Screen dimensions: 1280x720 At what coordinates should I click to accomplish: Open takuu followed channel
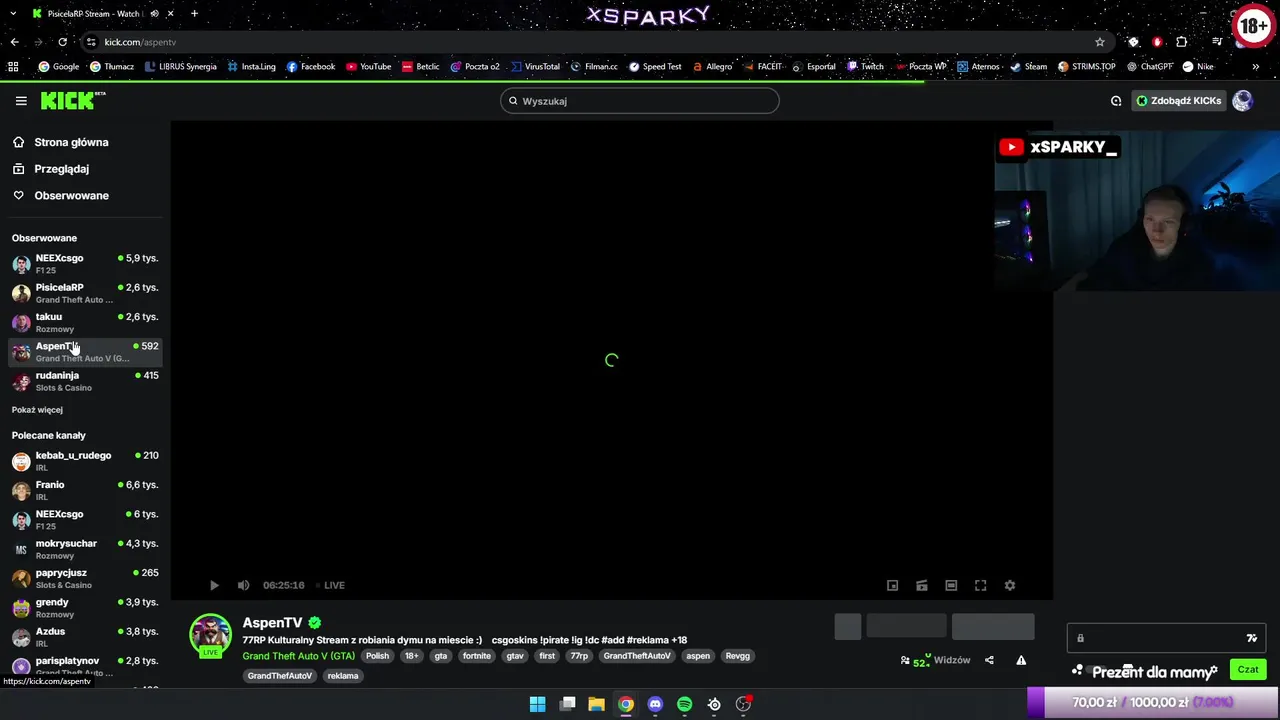85,322
